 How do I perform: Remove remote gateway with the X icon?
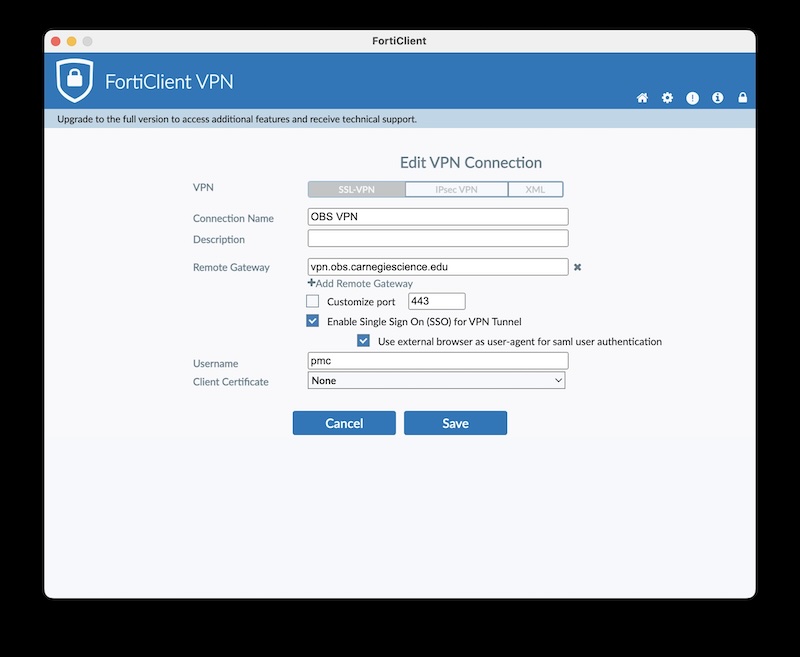pos(578,267)
